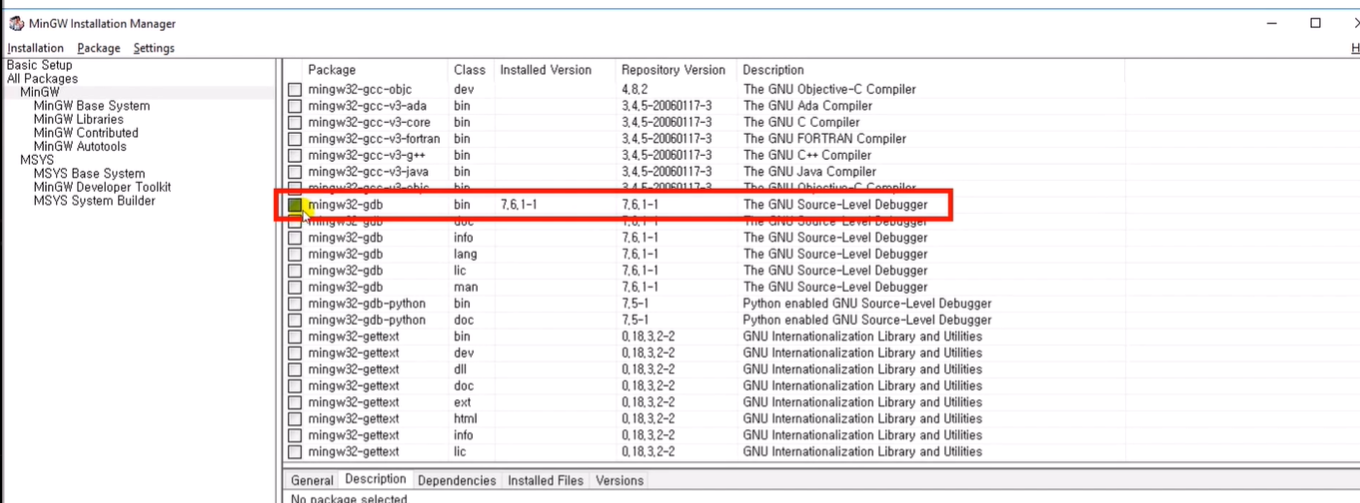Mark checkbox for mingw32-gettext dll package
Image resolution: width=1360 pixels, height=503 pixels.
click(x=295, y=370)
